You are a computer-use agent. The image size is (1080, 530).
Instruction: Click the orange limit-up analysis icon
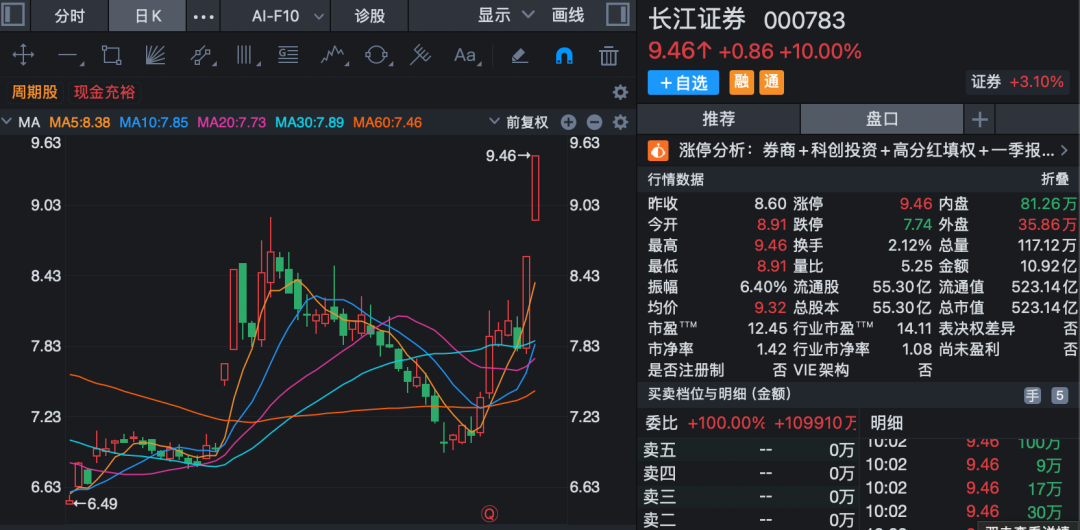658,150
